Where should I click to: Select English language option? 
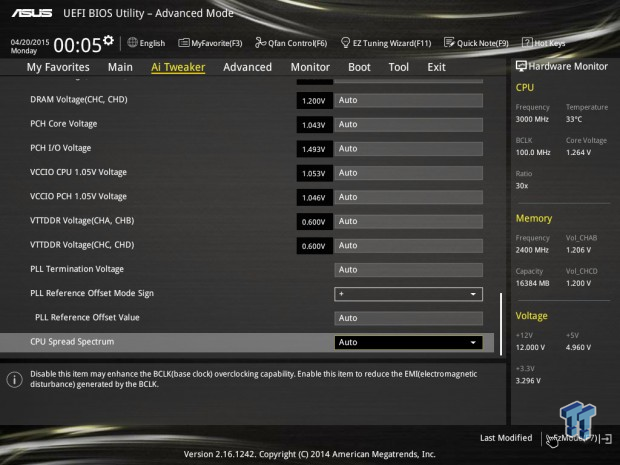[152, 43]
